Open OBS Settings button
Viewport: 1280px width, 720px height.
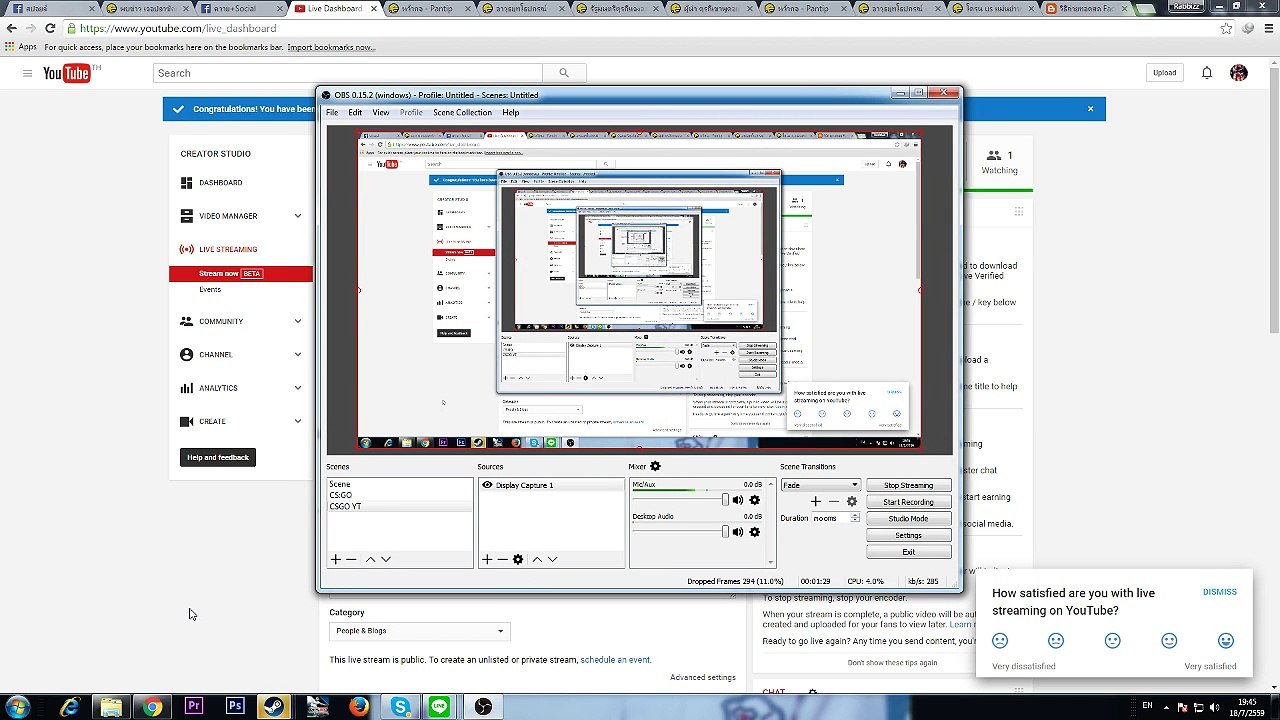pos(908,535)
